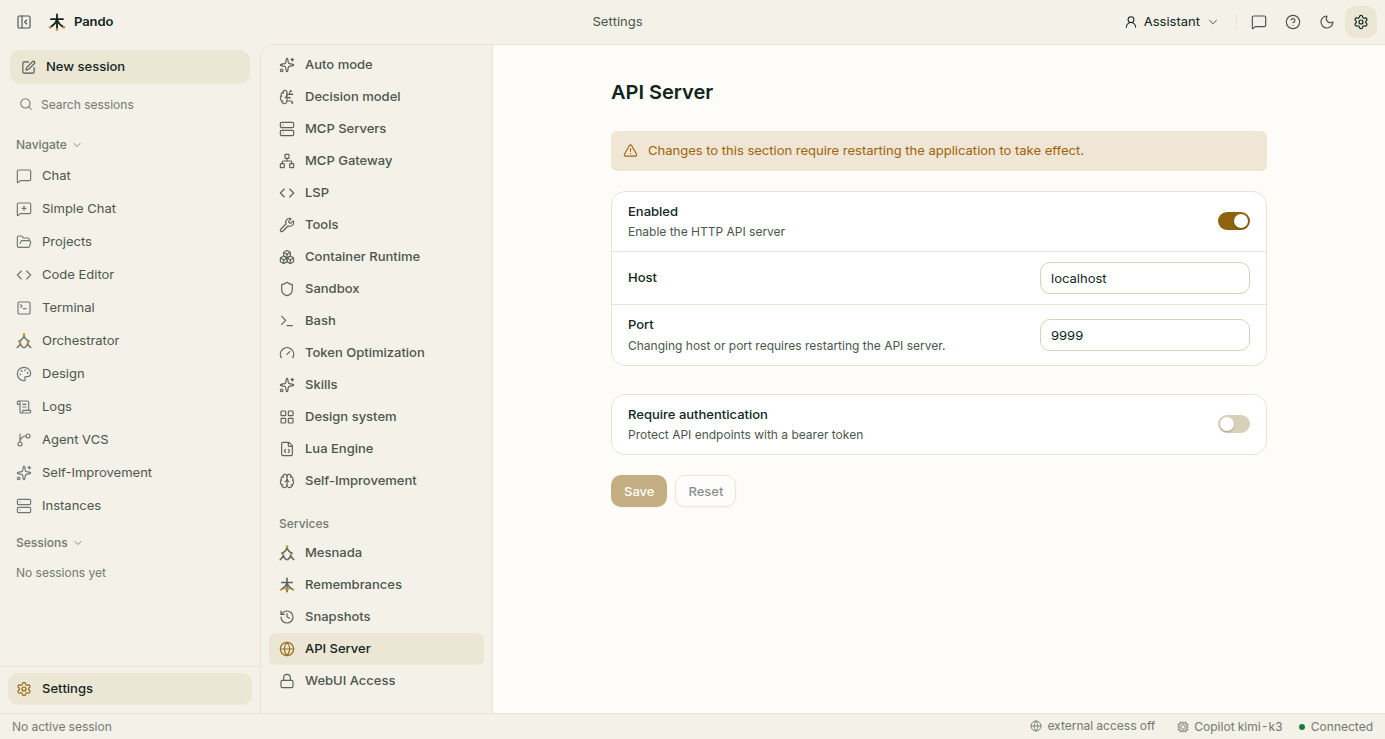1385x739 pixels.
Task: Click the external access off status
Action: (1092, 726)
